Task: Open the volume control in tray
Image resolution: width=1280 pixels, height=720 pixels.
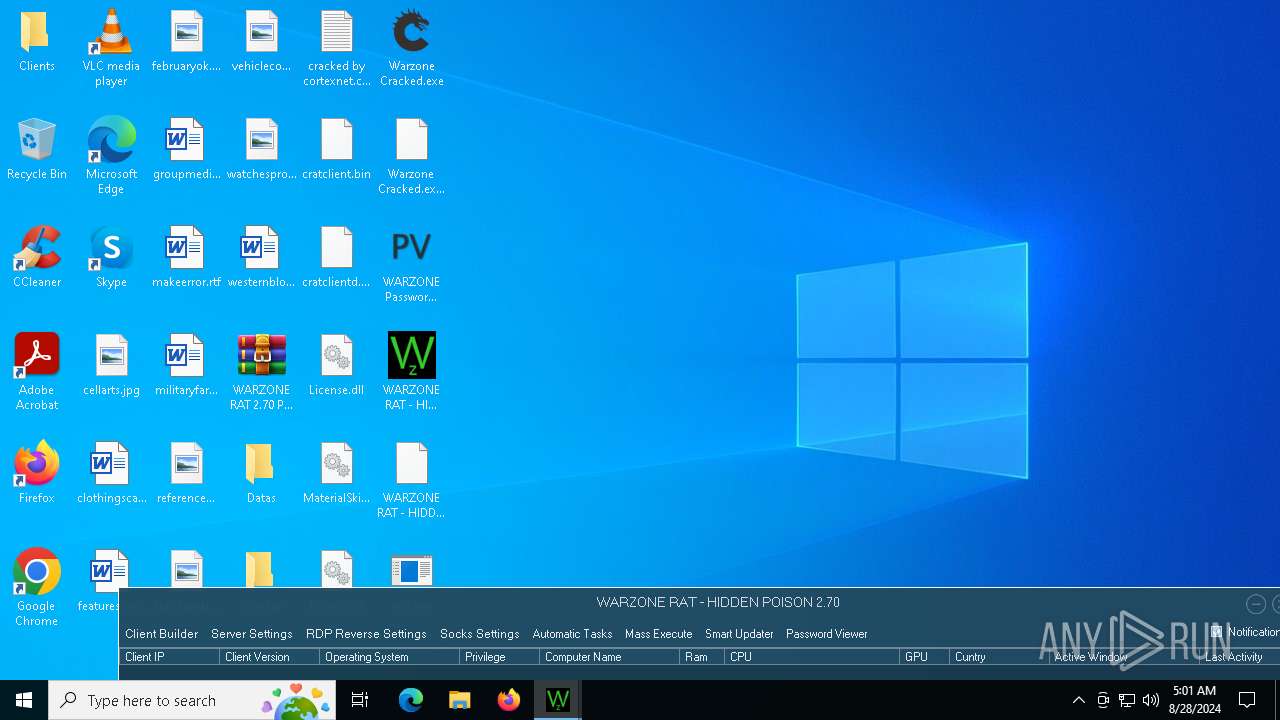Action: click(1151, 700)
